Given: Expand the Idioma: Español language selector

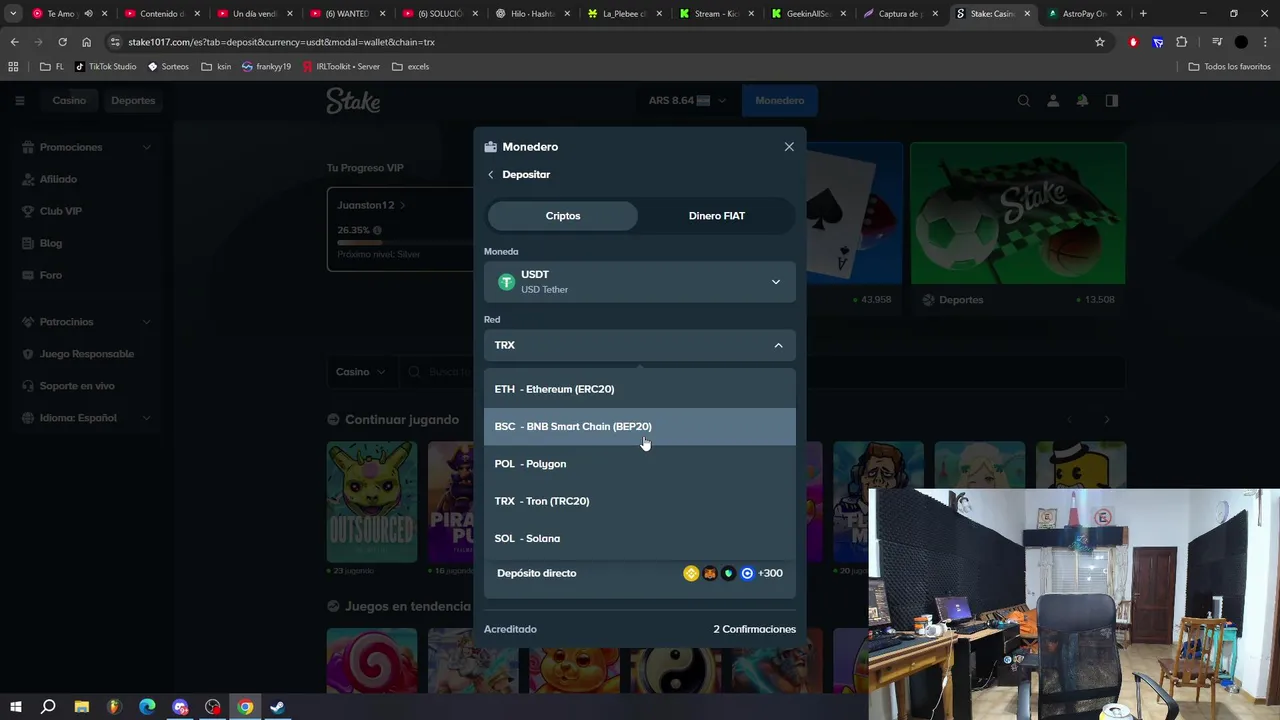Looking at the screenshot, I should [x=87, y=418].
